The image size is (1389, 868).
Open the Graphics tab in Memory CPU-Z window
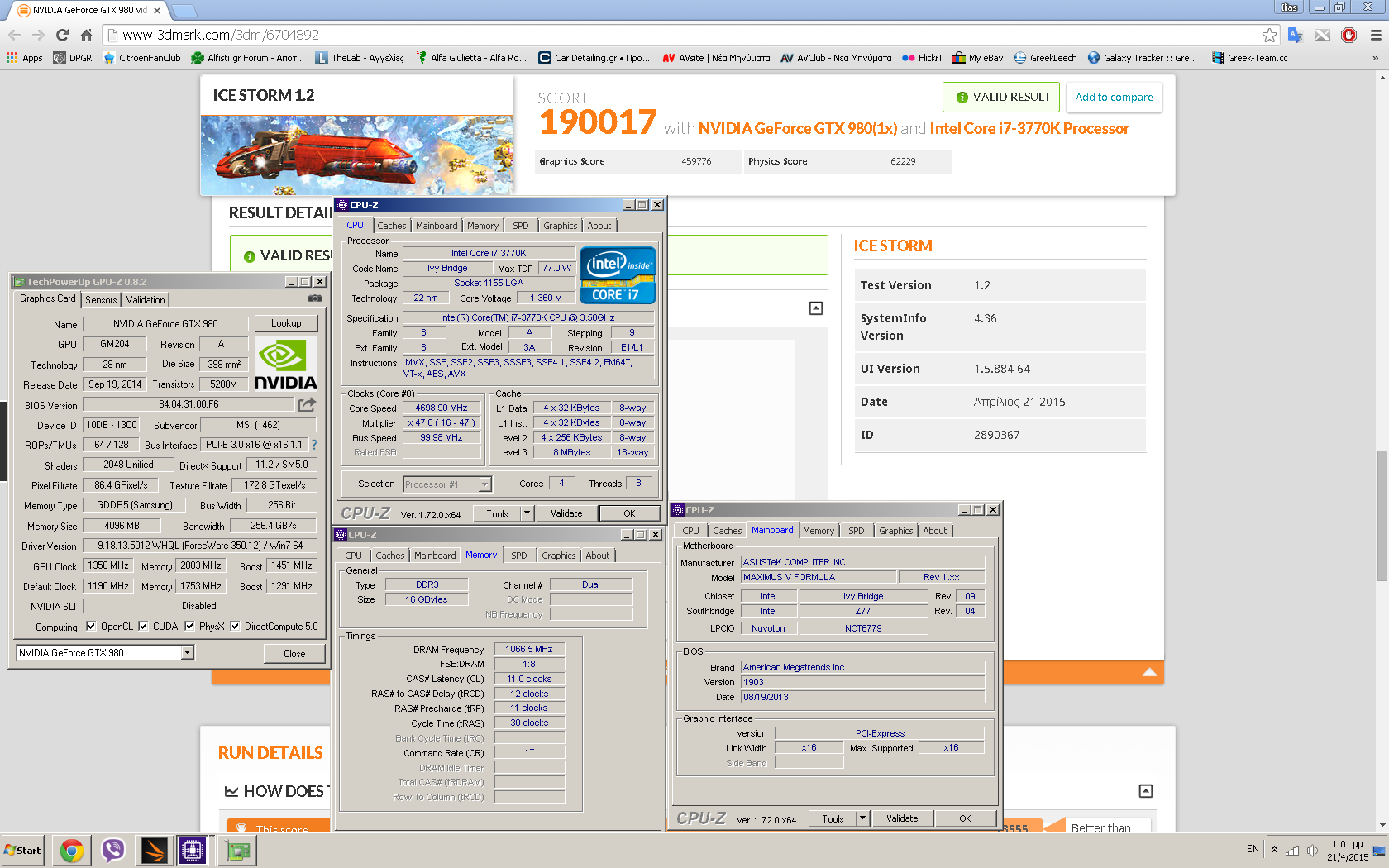point(559,556)
